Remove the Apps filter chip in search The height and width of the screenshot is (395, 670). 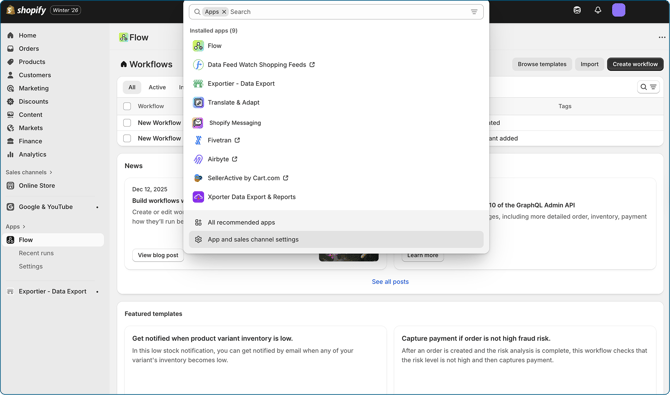click(224, 12)
